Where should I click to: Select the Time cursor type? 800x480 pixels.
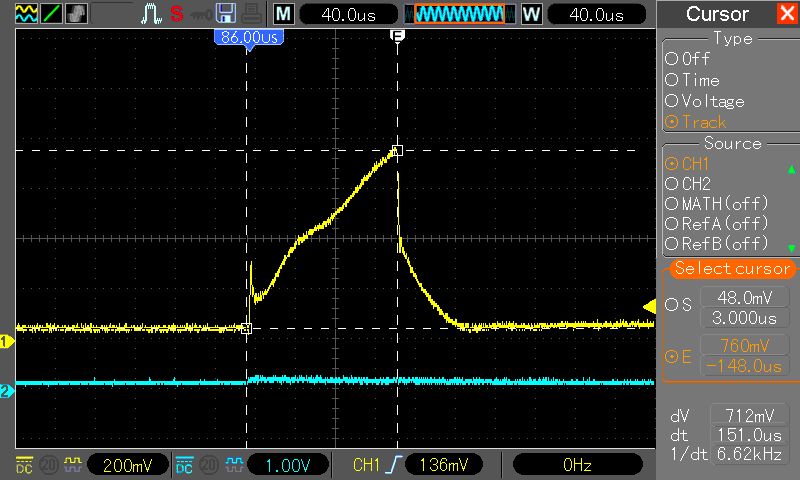coord(701,80)
